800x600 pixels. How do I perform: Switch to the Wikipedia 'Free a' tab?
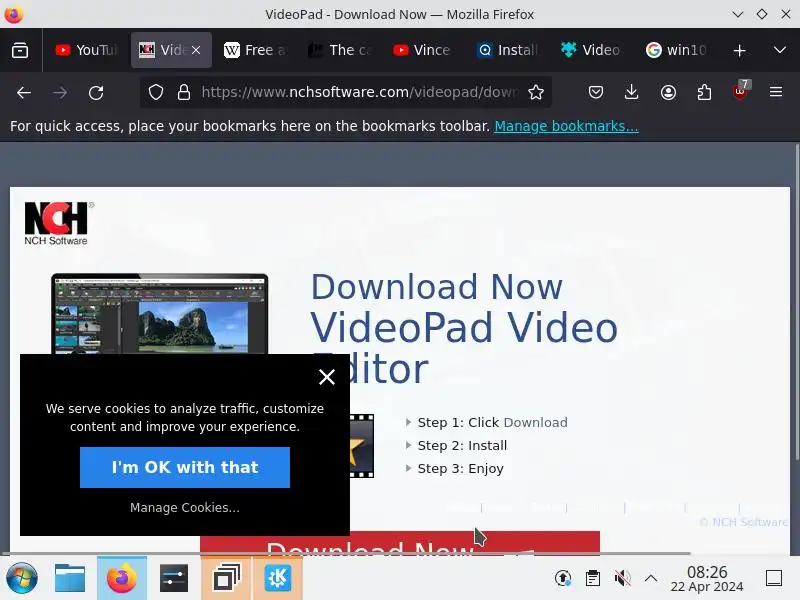[x=255, y=50]
